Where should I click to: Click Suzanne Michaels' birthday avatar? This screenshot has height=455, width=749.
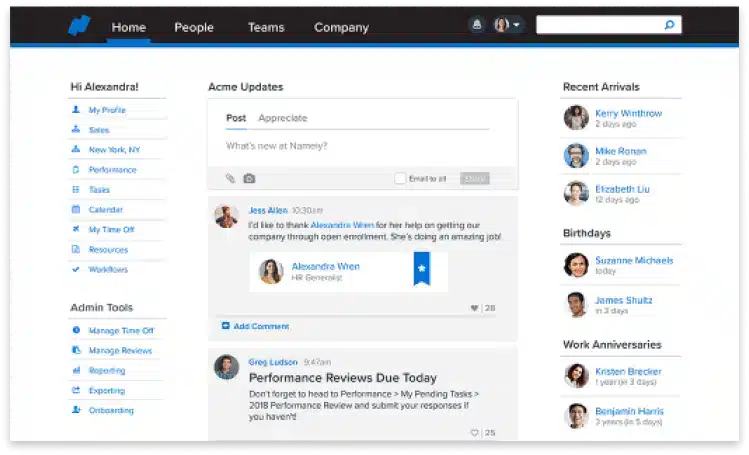coord(576,265)
